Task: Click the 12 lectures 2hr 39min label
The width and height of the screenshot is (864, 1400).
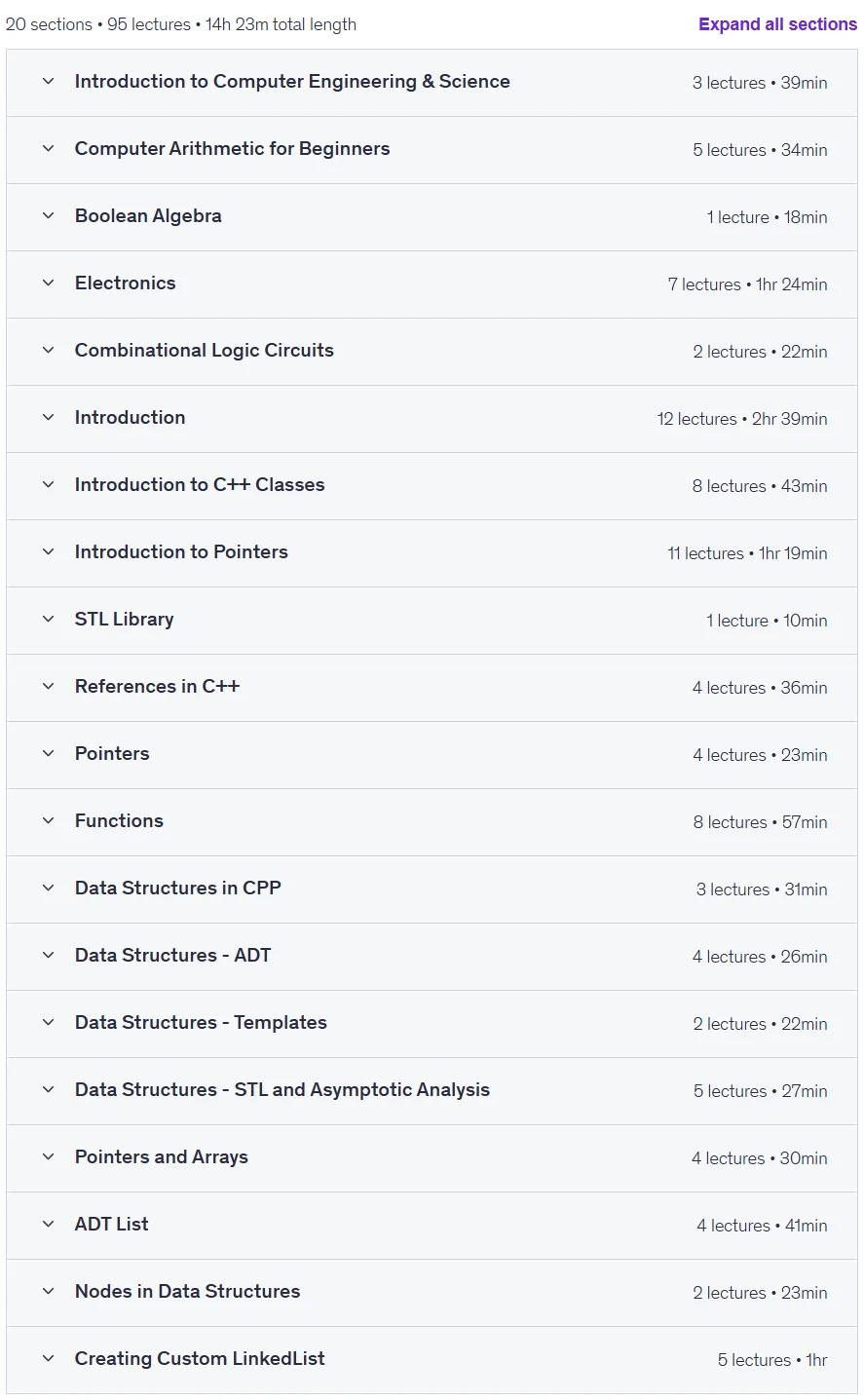Action: [x=742, y=419]
